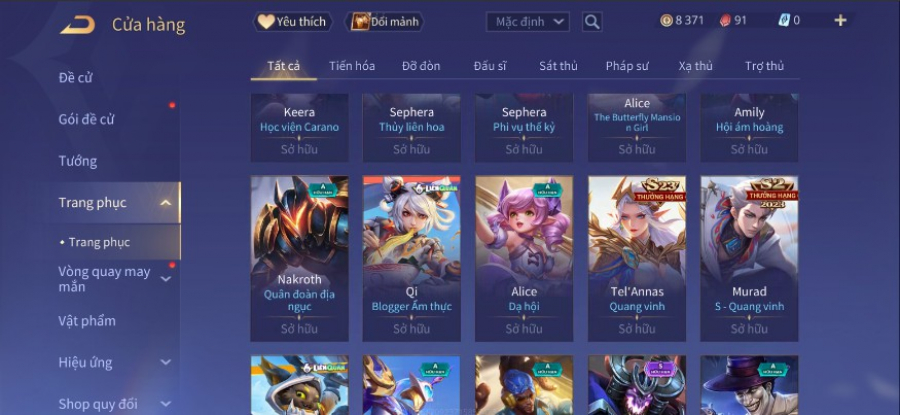This screenshot has width=900, height=415.
Task: Click the back arrow icon beside Cửa hàng
Action: click(x=77, y=25)
